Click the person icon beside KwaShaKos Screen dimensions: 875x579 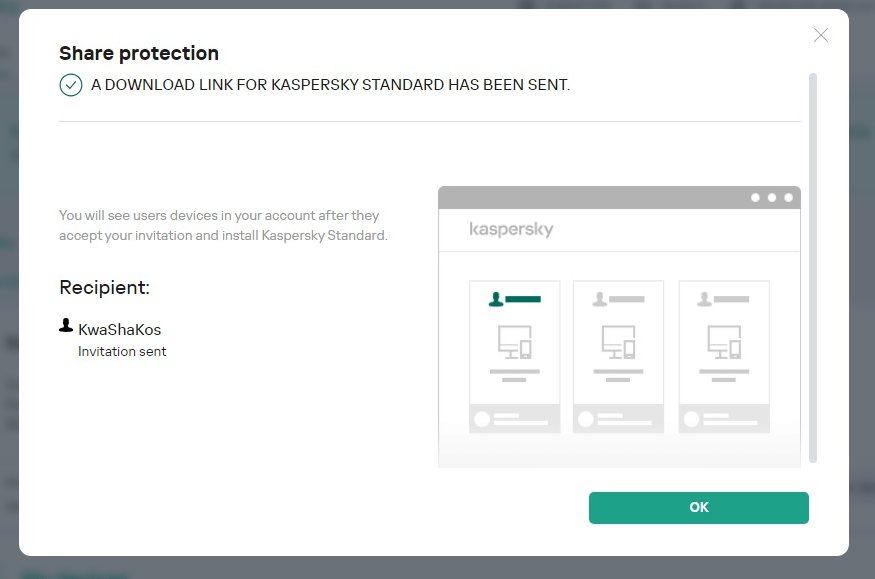pos(66,326)
